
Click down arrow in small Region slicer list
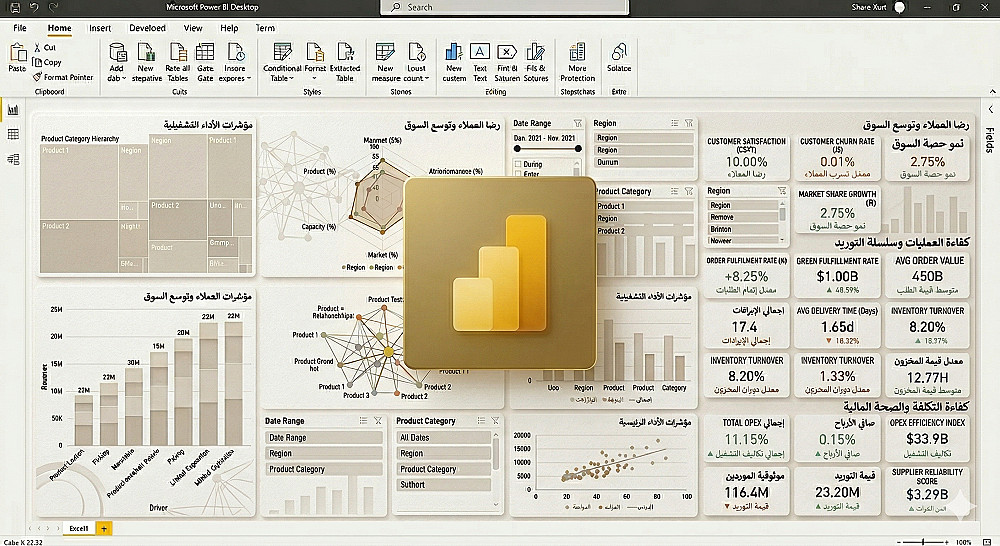782,240
